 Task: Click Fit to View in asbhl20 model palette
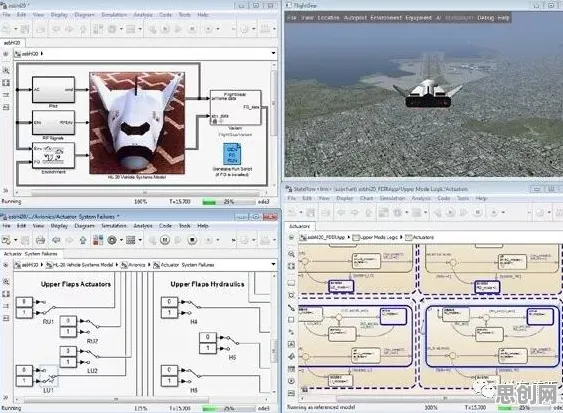pos(6,83)
